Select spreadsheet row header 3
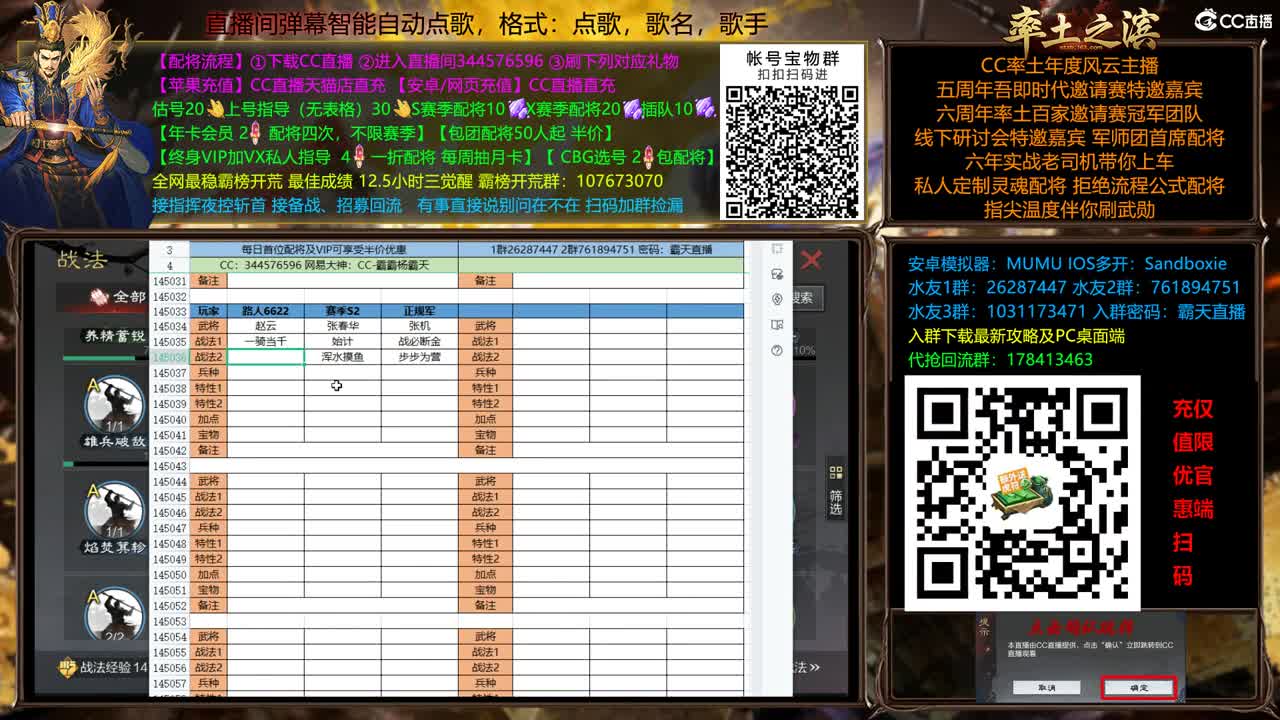1280x720 pixels. click(x=169, y=249)
